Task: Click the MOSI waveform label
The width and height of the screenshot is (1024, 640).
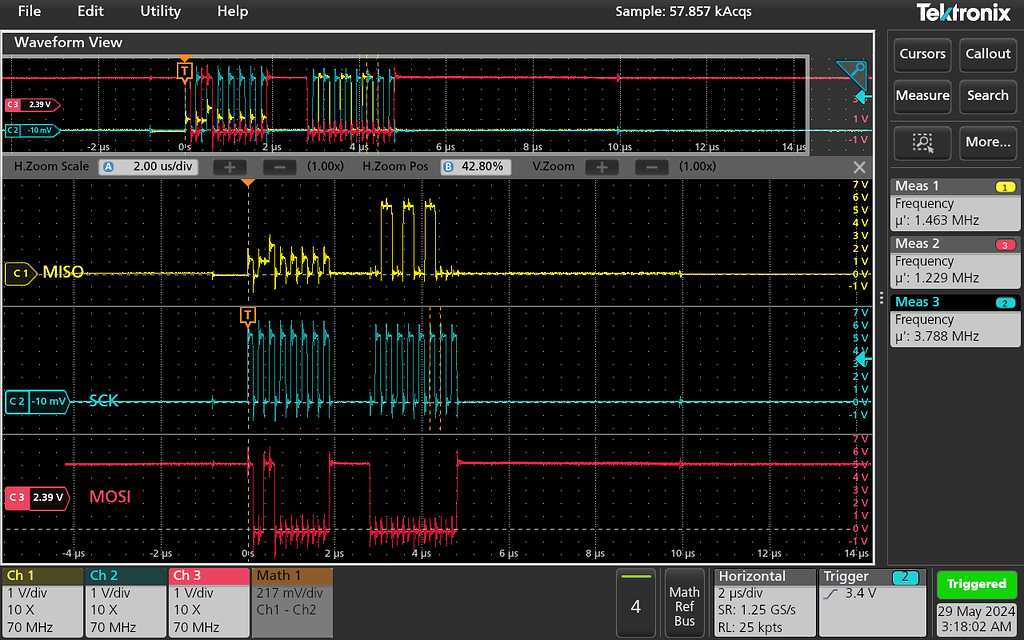Action: pos(110,496)
